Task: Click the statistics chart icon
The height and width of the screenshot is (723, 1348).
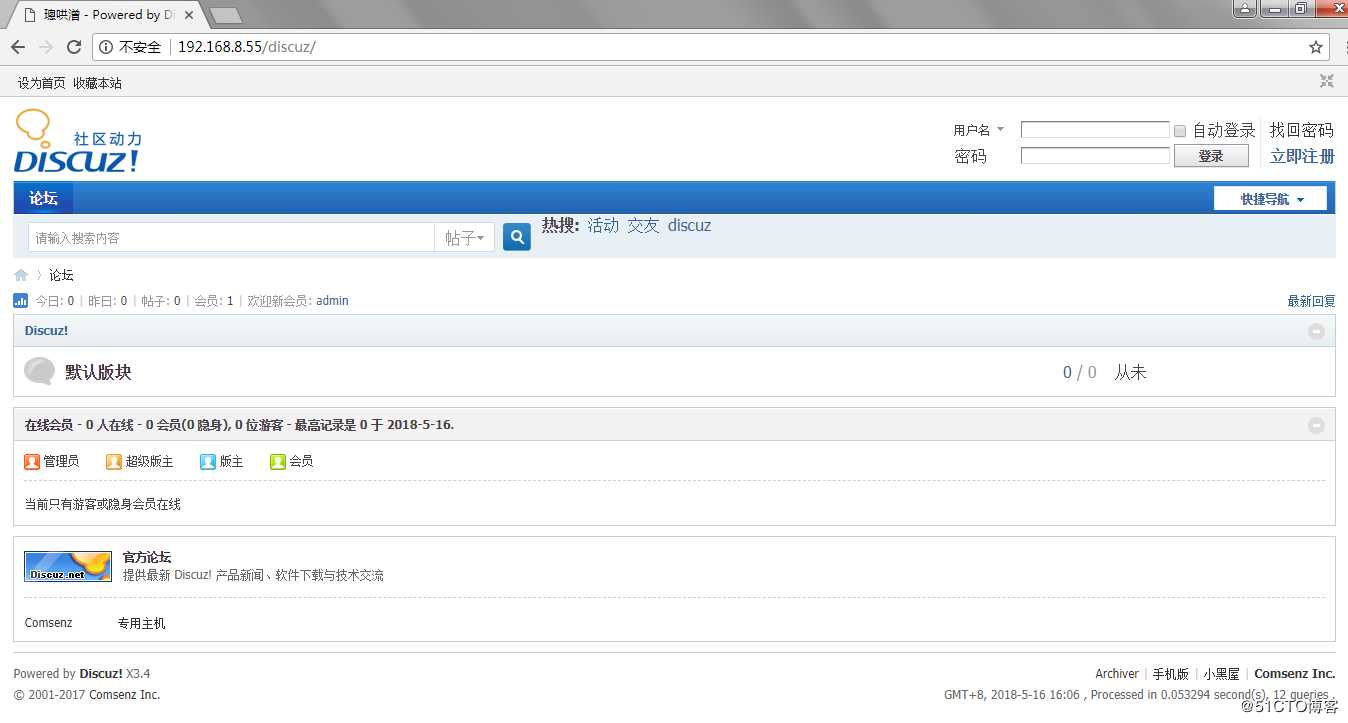Action: point(21,300)
